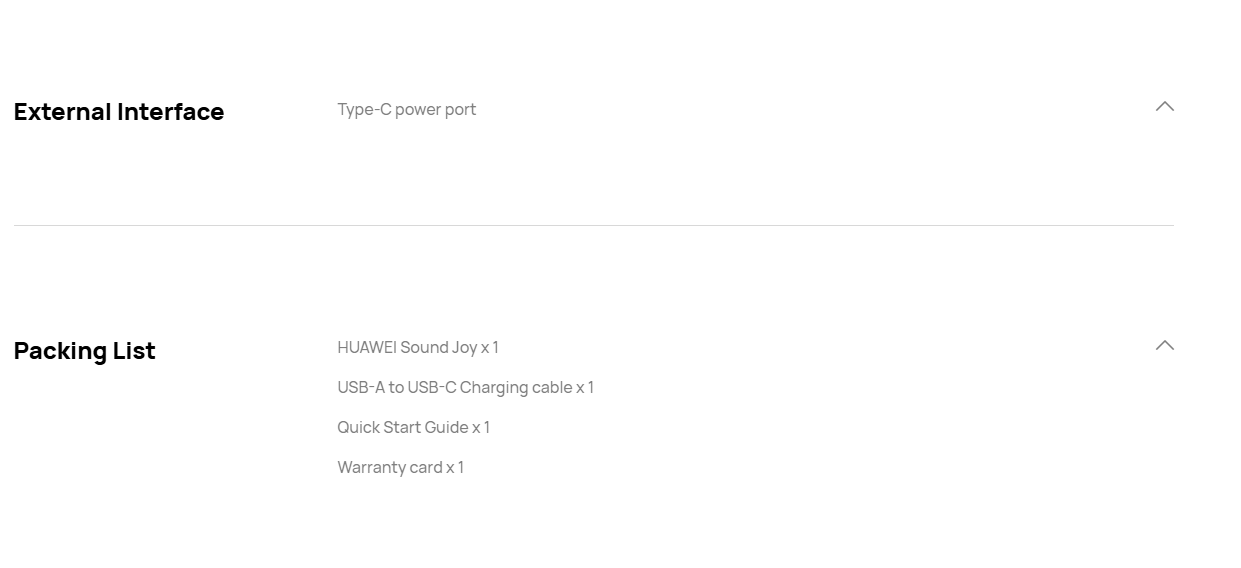
Task: Click the horizontal divider below External Interface
Action: pos(594,225)
